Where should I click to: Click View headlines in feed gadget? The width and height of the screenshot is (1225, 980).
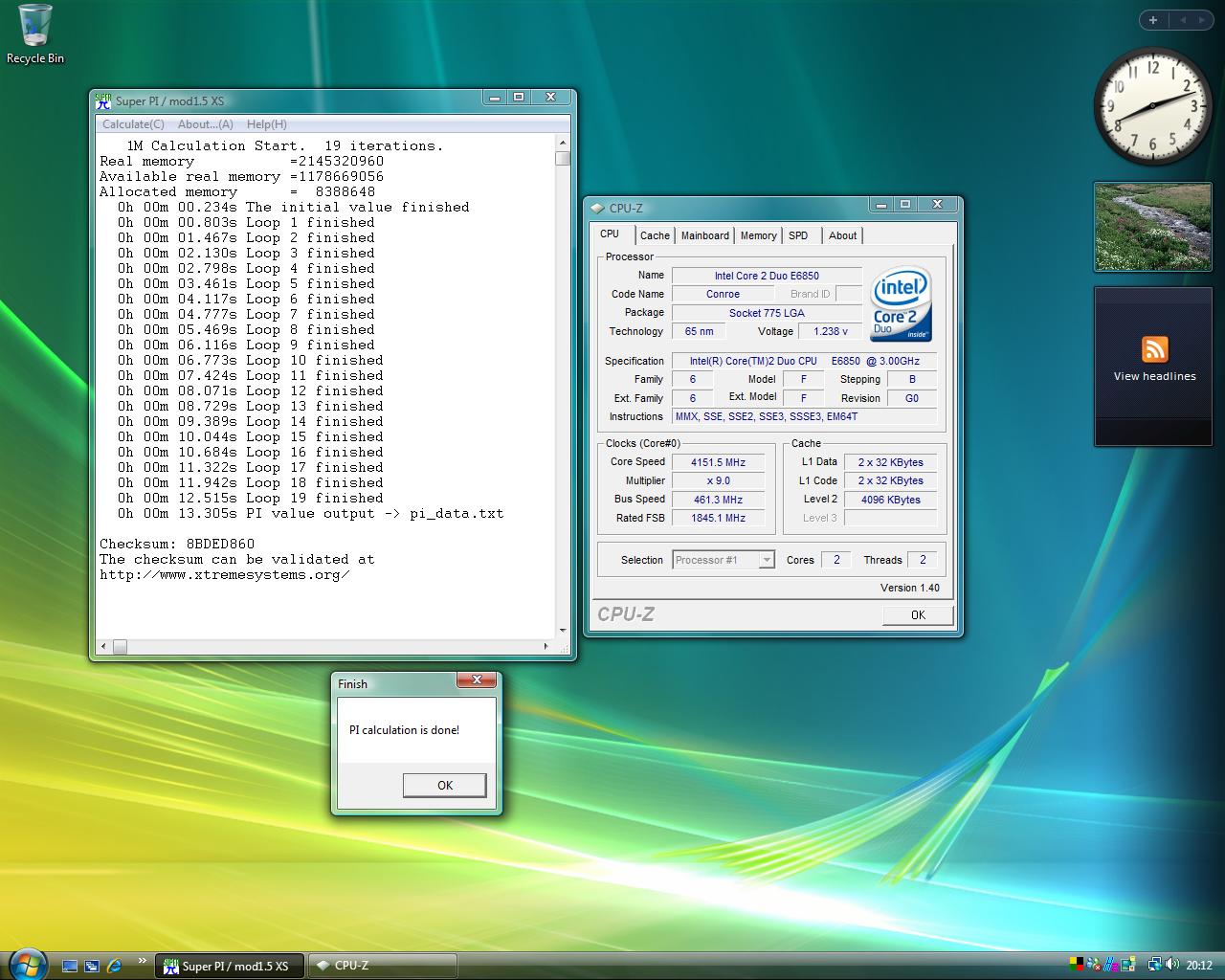(x=1155, y=376)
